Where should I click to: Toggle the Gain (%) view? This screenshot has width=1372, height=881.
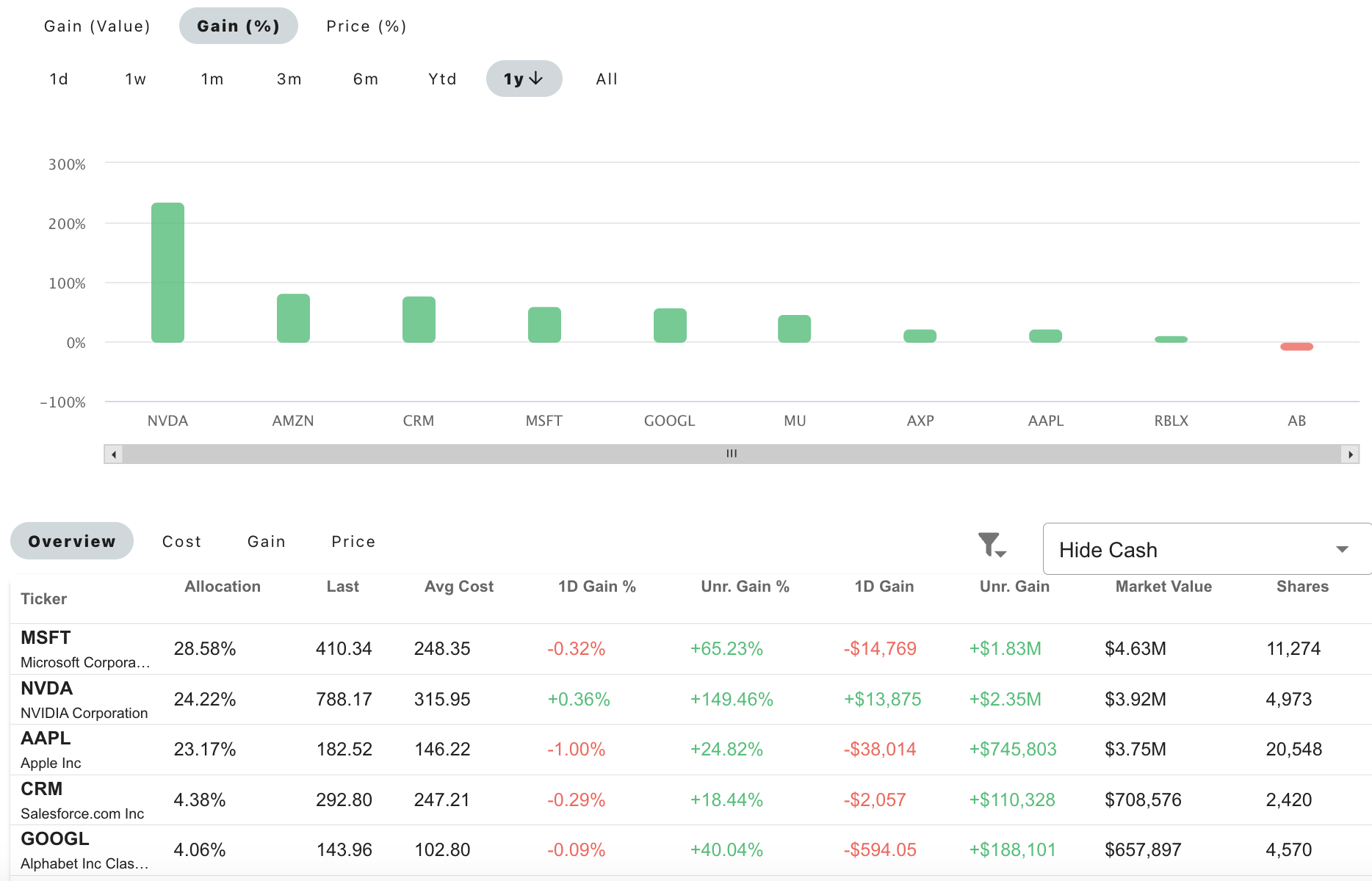(x=238, y=25)
